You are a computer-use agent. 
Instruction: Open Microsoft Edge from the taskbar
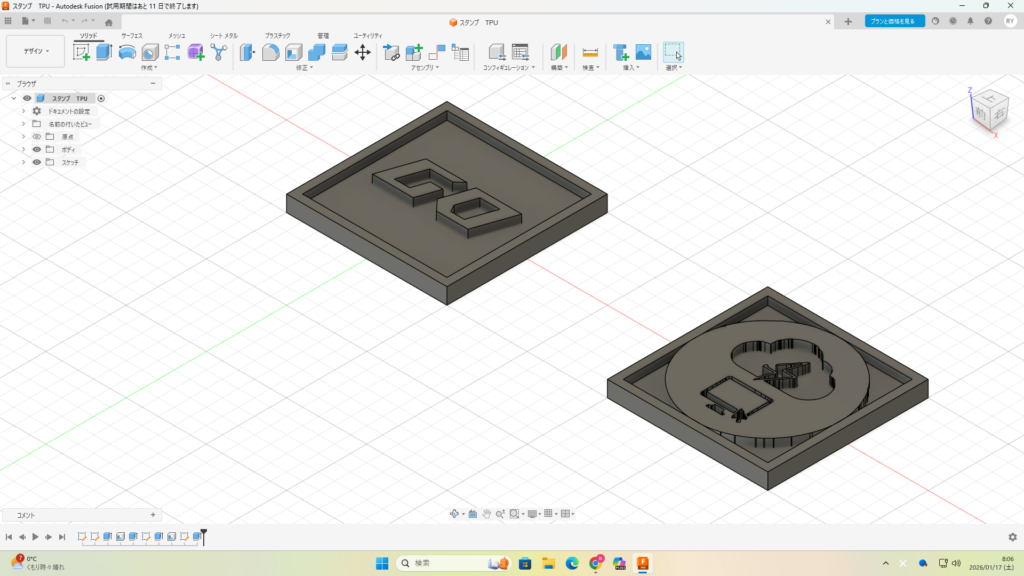point(573,564)
